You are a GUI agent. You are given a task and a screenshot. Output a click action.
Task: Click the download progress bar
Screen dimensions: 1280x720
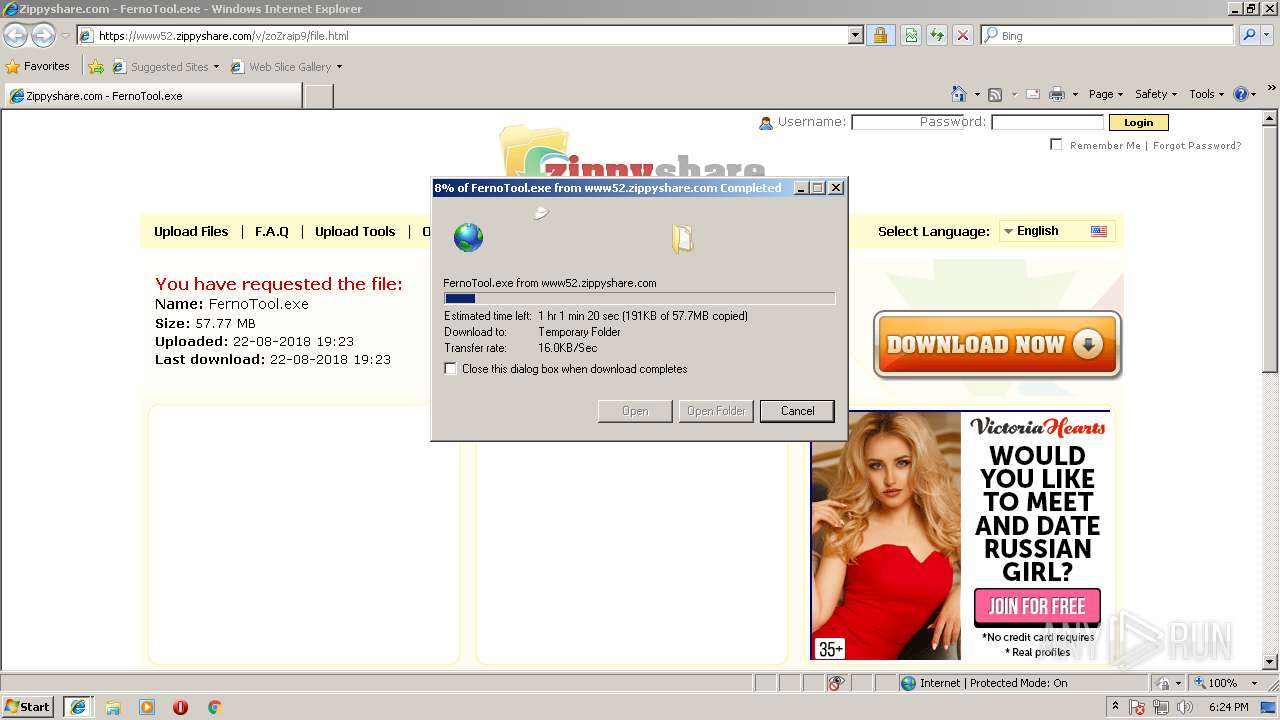639,298
